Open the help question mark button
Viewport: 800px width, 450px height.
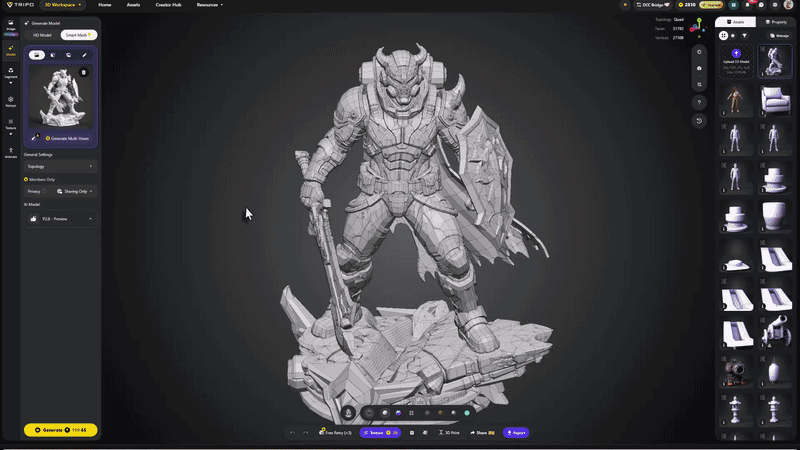tap(699, 103)
